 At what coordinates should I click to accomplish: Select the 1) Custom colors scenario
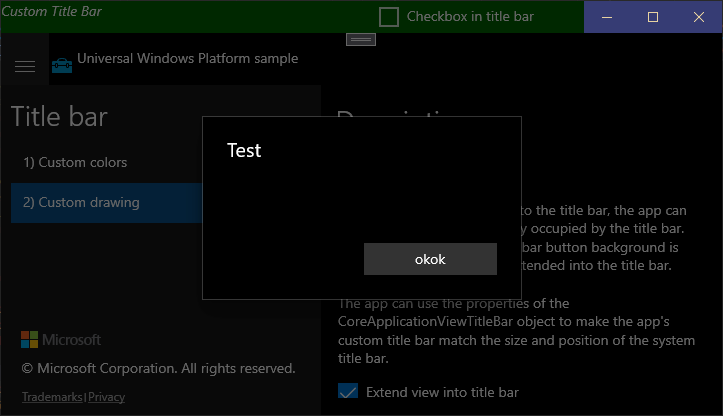pos(107,162)
